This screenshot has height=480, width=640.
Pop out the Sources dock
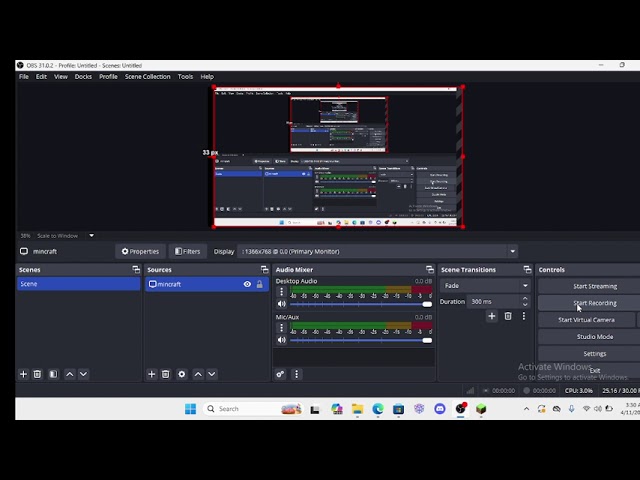[x=264, y=269]
